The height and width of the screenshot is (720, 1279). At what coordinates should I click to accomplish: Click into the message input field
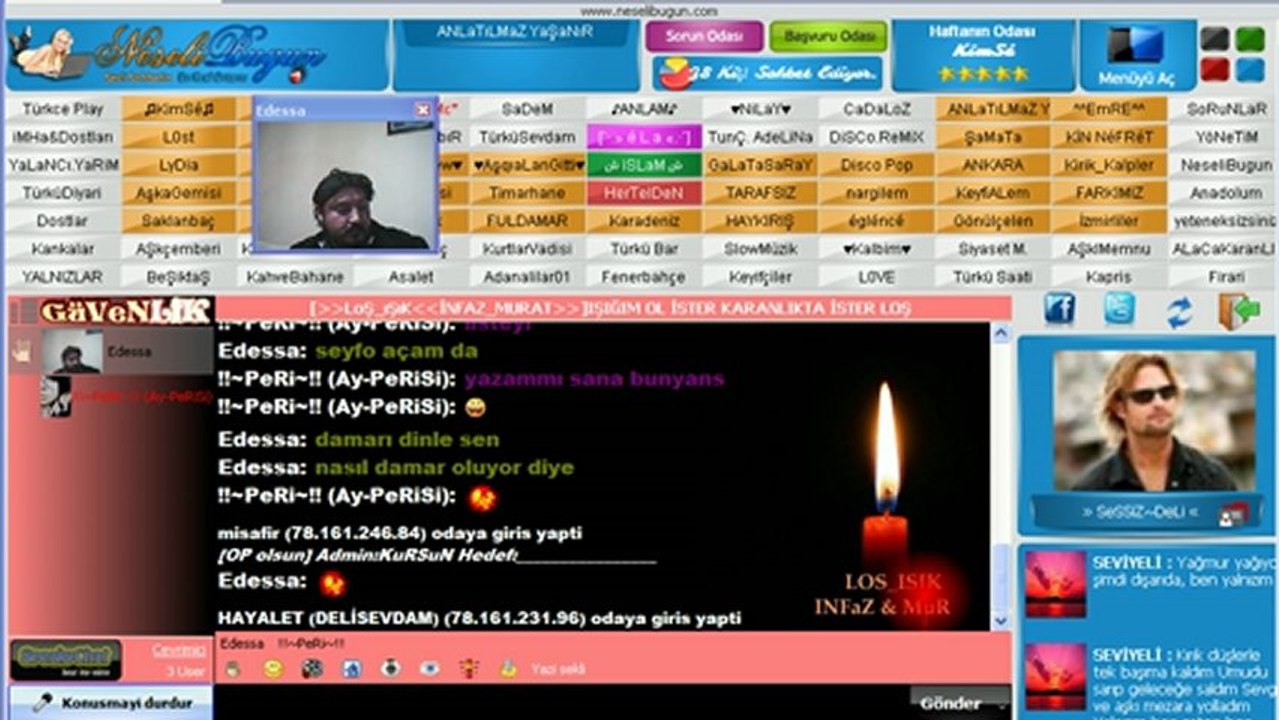(560, 702)
